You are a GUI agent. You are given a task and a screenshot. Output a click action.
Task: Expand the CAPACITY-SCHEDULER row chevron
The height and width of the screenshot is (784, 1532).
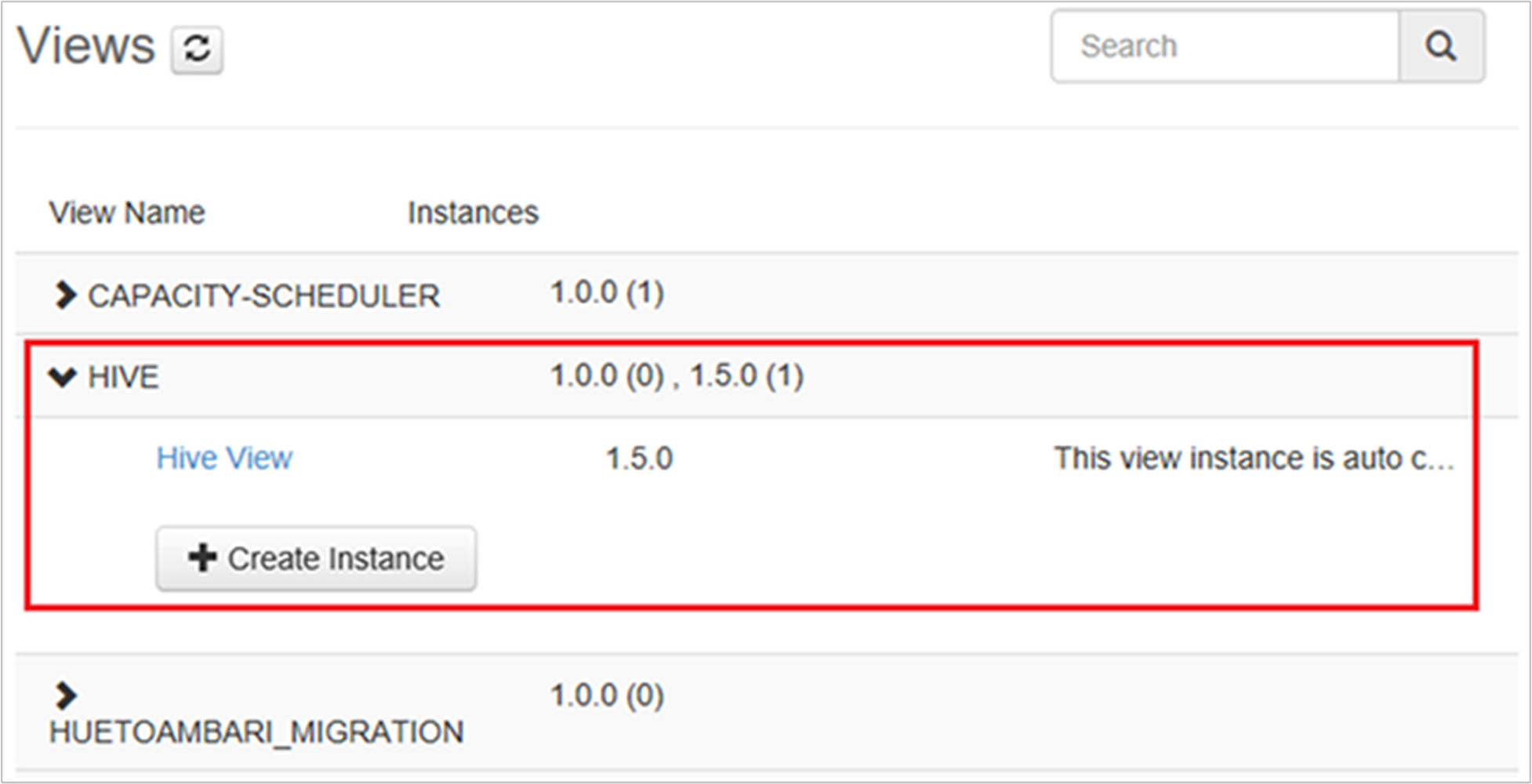65,296
